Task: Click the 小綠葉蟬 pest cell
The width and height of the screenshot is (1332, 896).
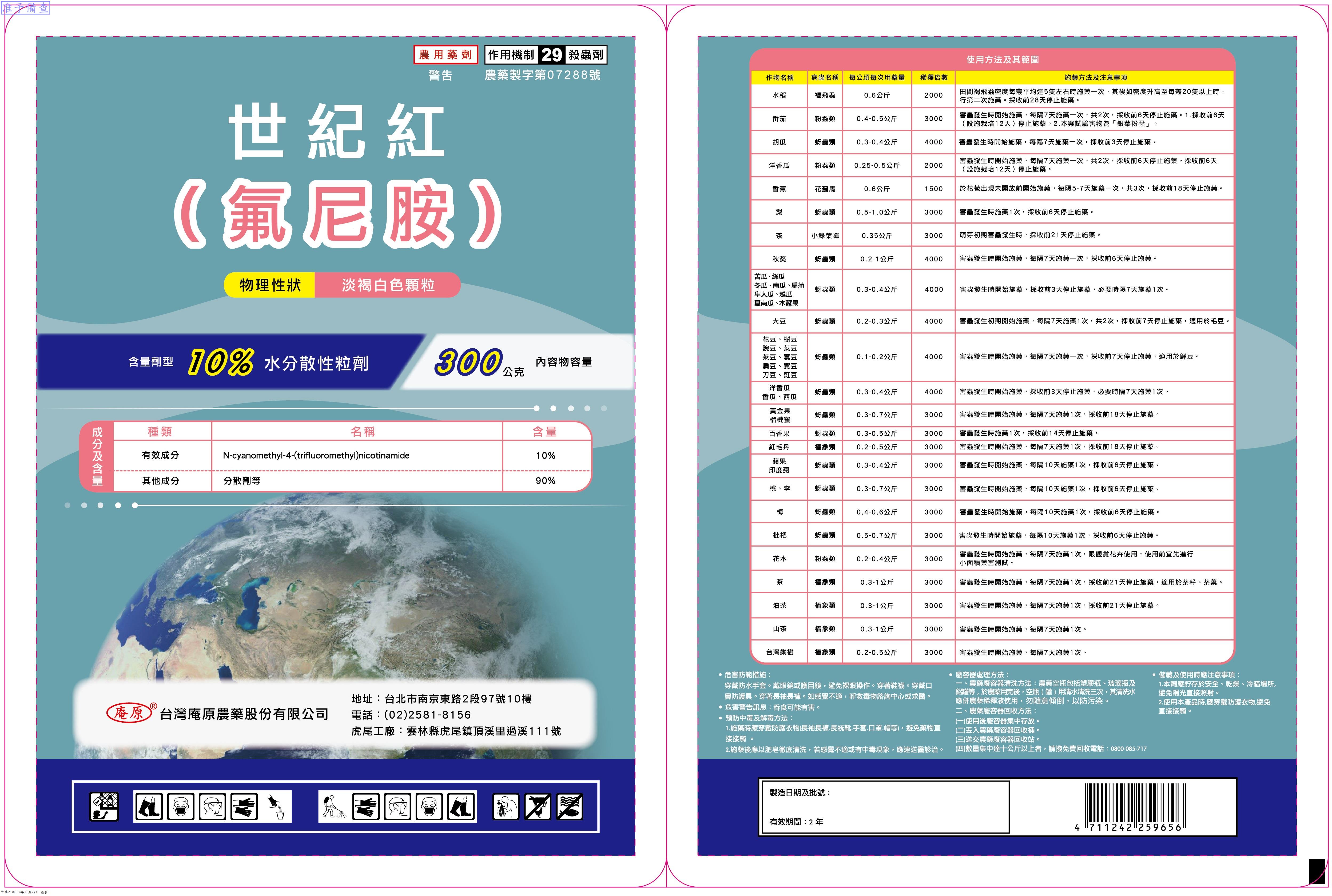Action: point(825,236)
